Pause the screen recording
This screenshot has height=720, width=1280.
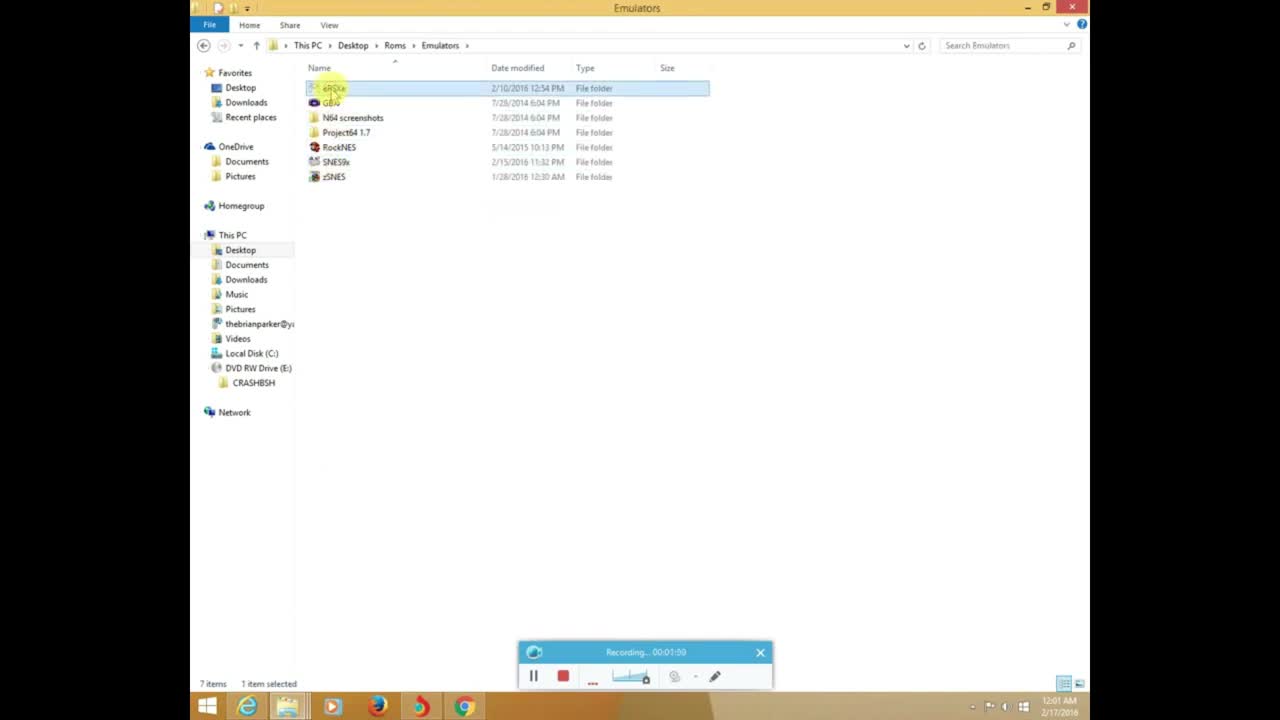click(533, 677)
